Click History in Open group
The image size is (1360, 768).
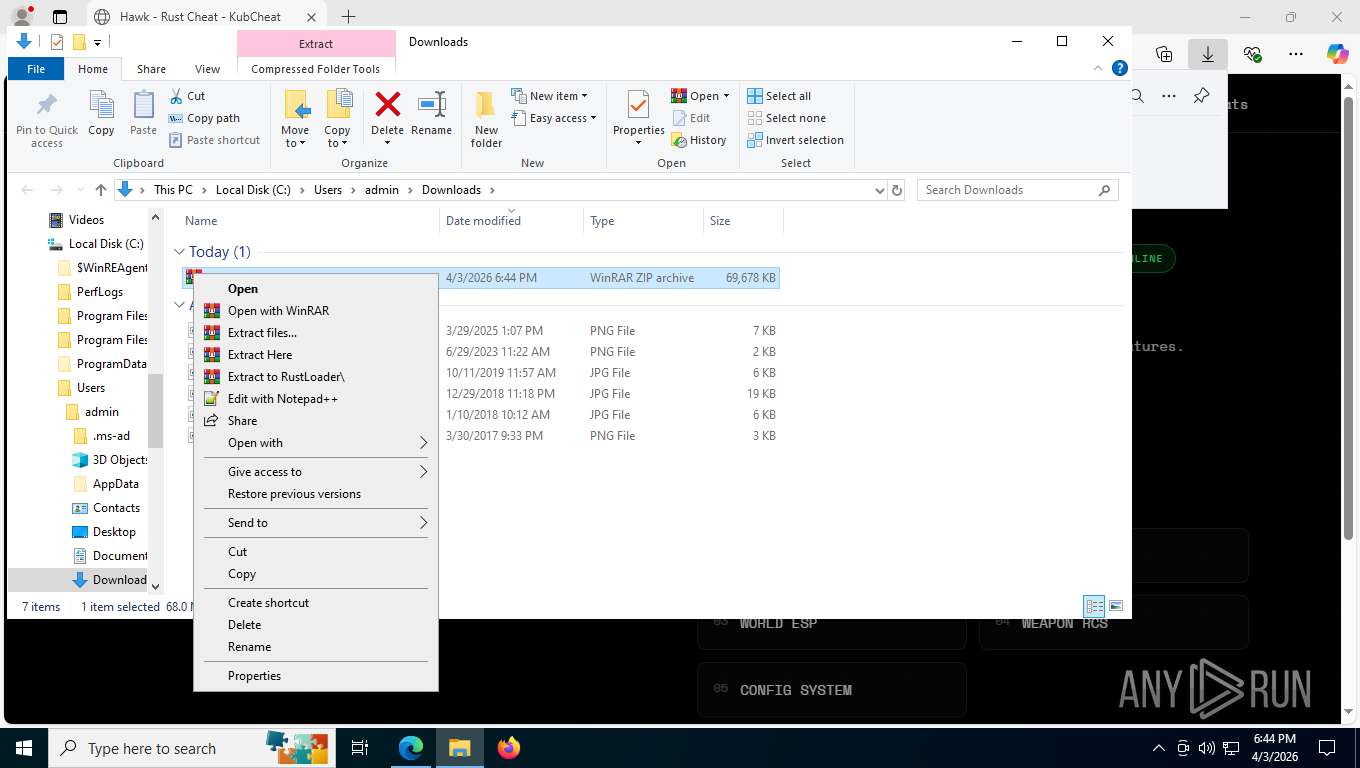(699, 140)
